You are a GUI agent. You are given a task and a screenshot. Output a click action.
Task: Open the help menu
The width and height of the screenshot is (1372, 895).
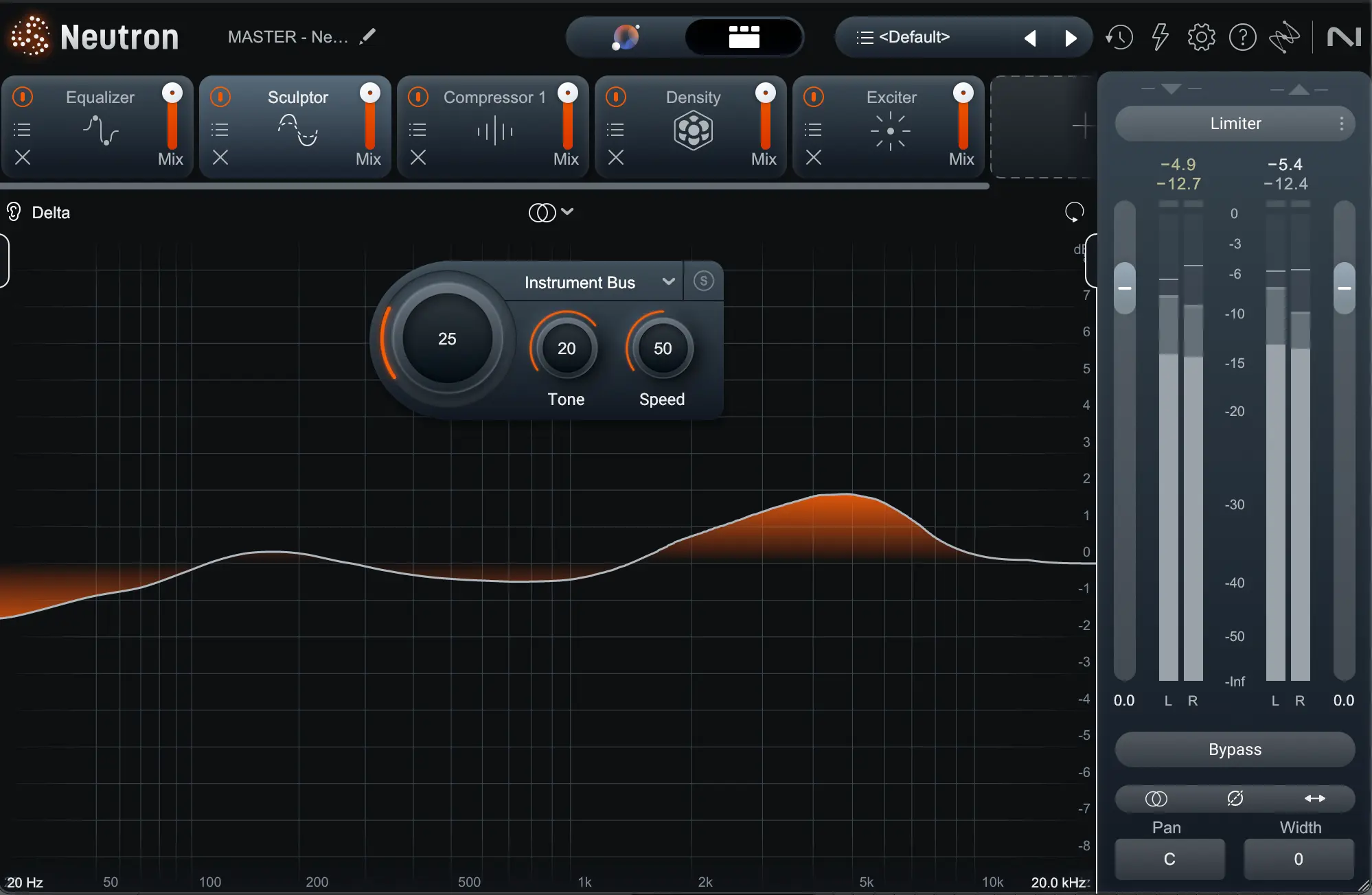tap(1243, 37)
